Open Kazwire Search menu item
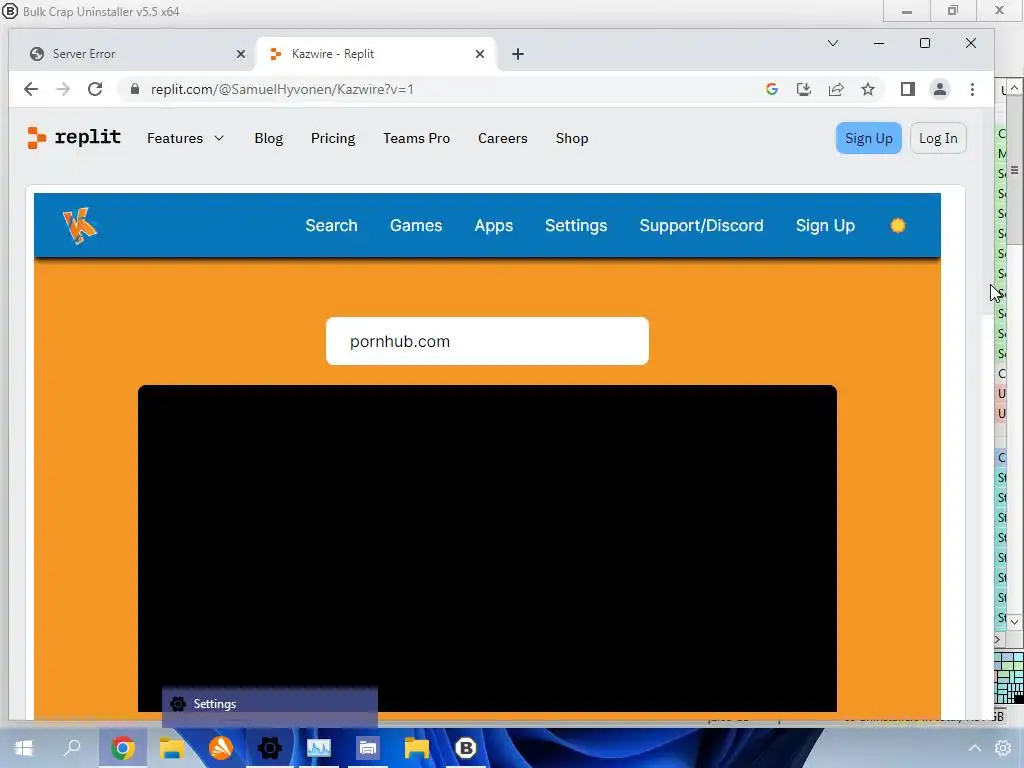Viewport: 1024px width, 768px height. pyautogui.click(x=332, y=226)
